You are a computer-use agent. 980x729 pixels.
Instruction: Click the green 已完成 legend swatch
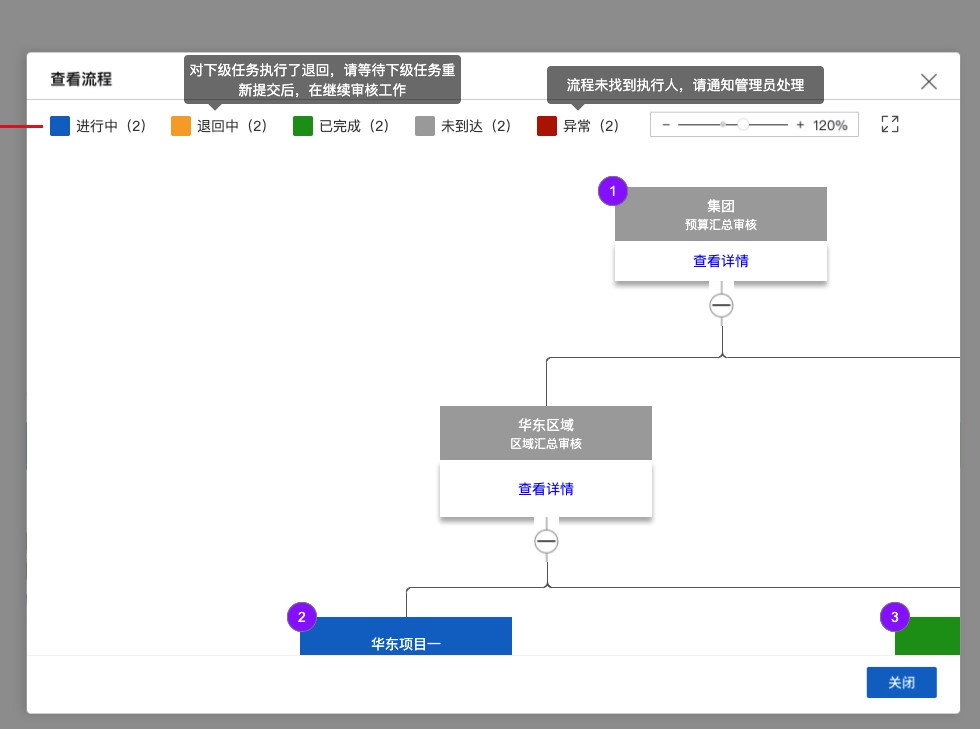[x=303, y=126]
